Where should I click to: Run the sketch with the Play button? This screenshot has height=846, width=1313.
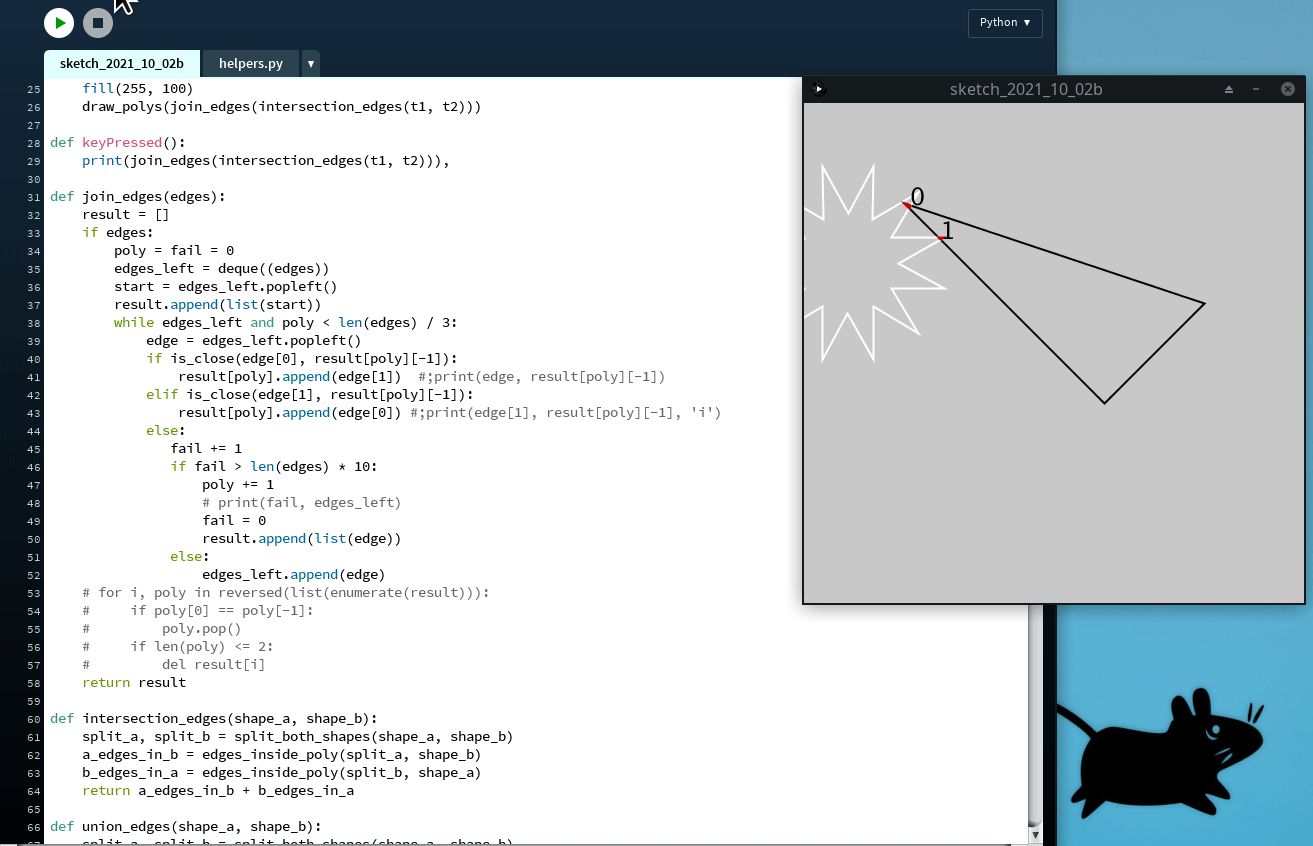59,23
